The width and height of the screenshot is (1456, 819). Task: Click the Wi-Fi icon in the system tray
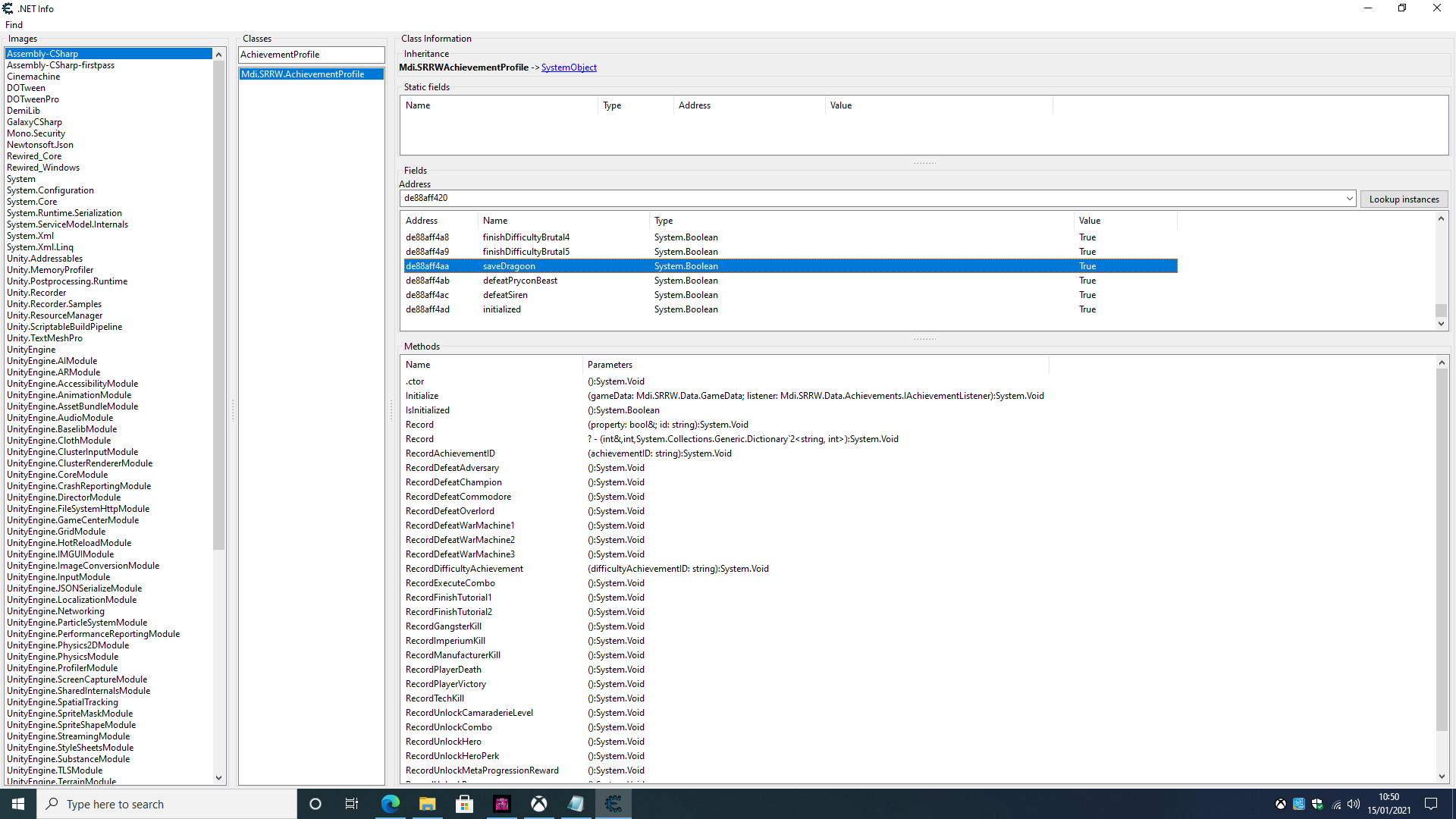point(1336,804)
